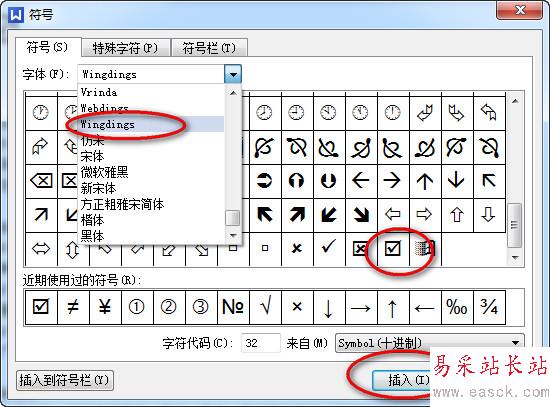
Task: Click the symbol grid scrollbar thumb
Action: click(x=515, y=225)
